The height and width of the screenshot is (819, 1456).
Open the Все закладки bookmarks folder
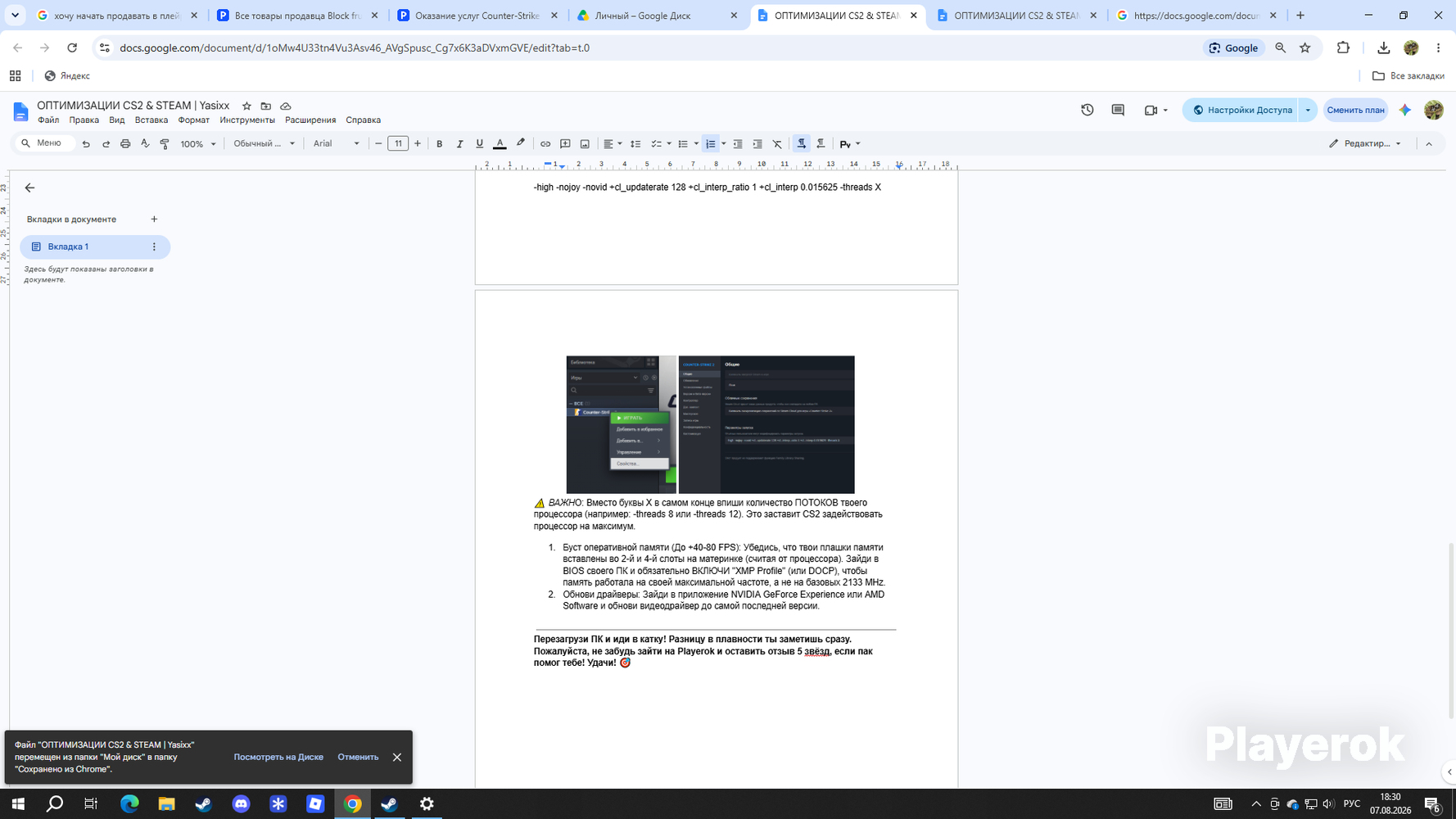1409,76
